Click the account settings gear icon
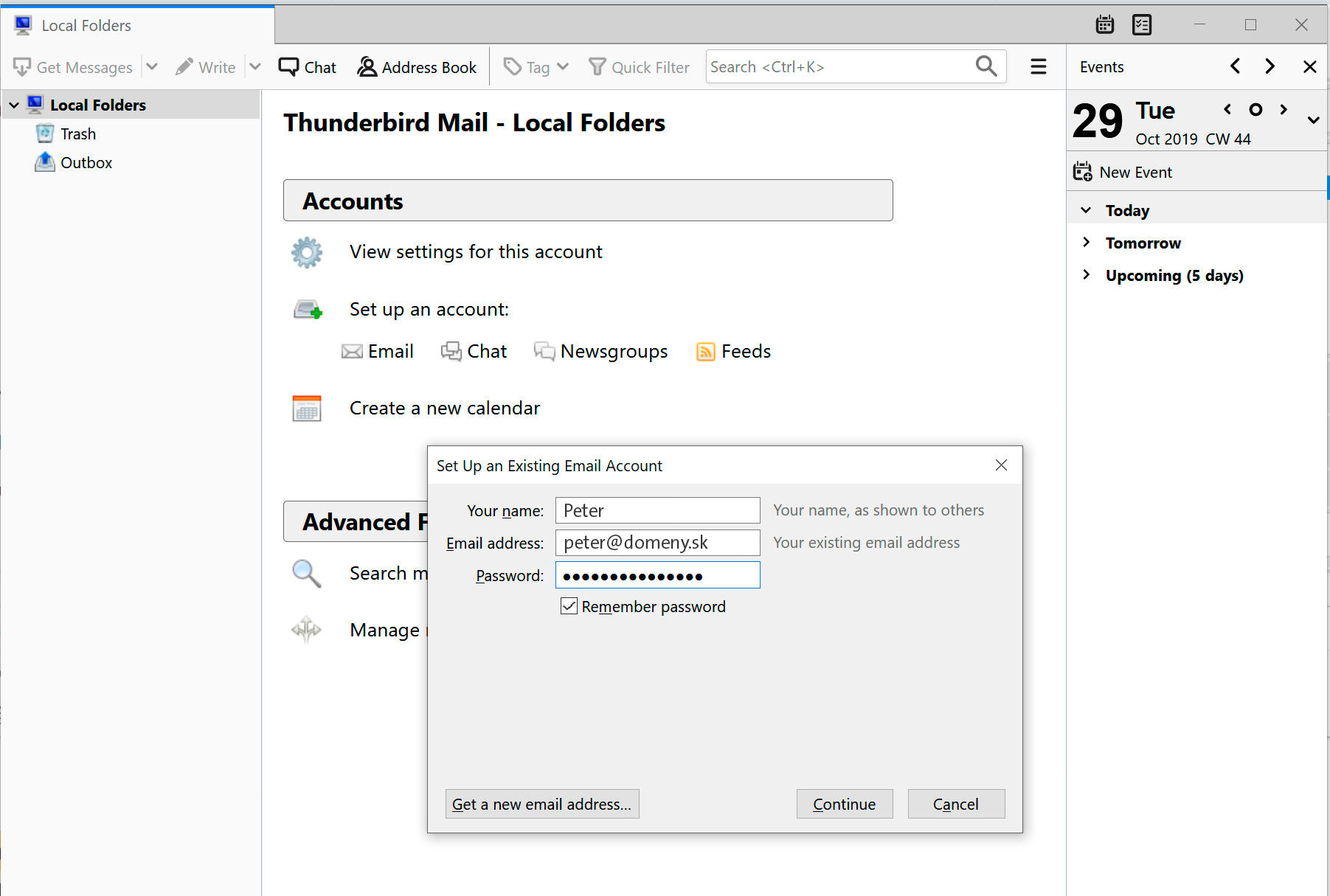 [x=307, y=252]
